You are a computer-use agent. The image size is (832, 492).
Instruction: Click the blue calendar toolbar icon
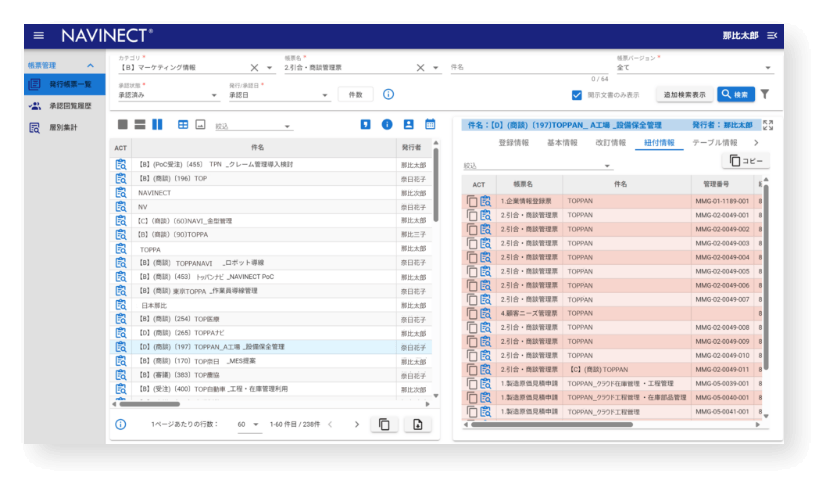430,124
